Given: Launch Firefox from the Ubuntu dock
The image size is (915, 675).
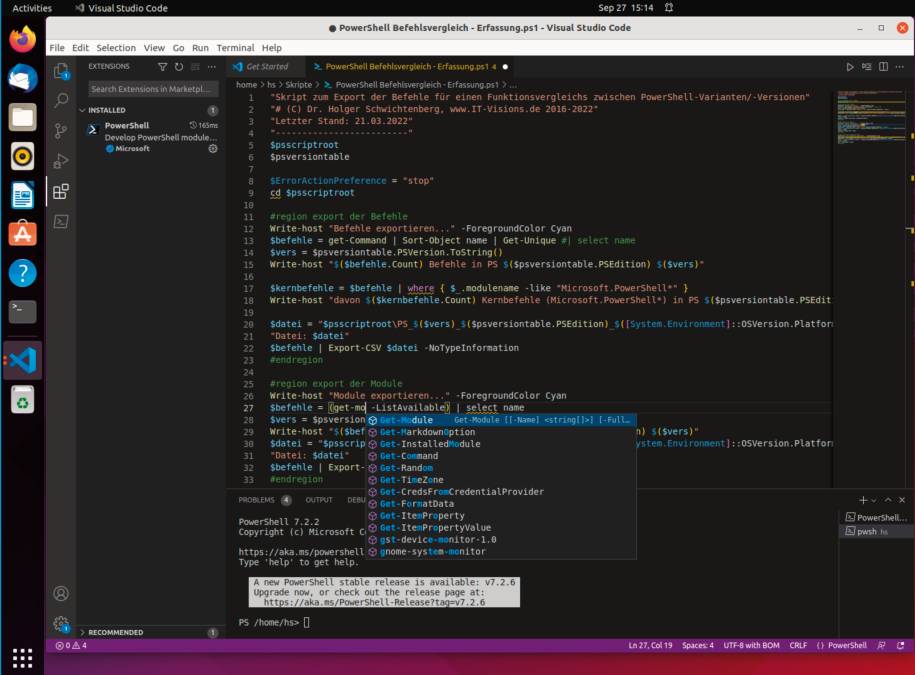Looking at the screenshot, I should coord(23,39).
